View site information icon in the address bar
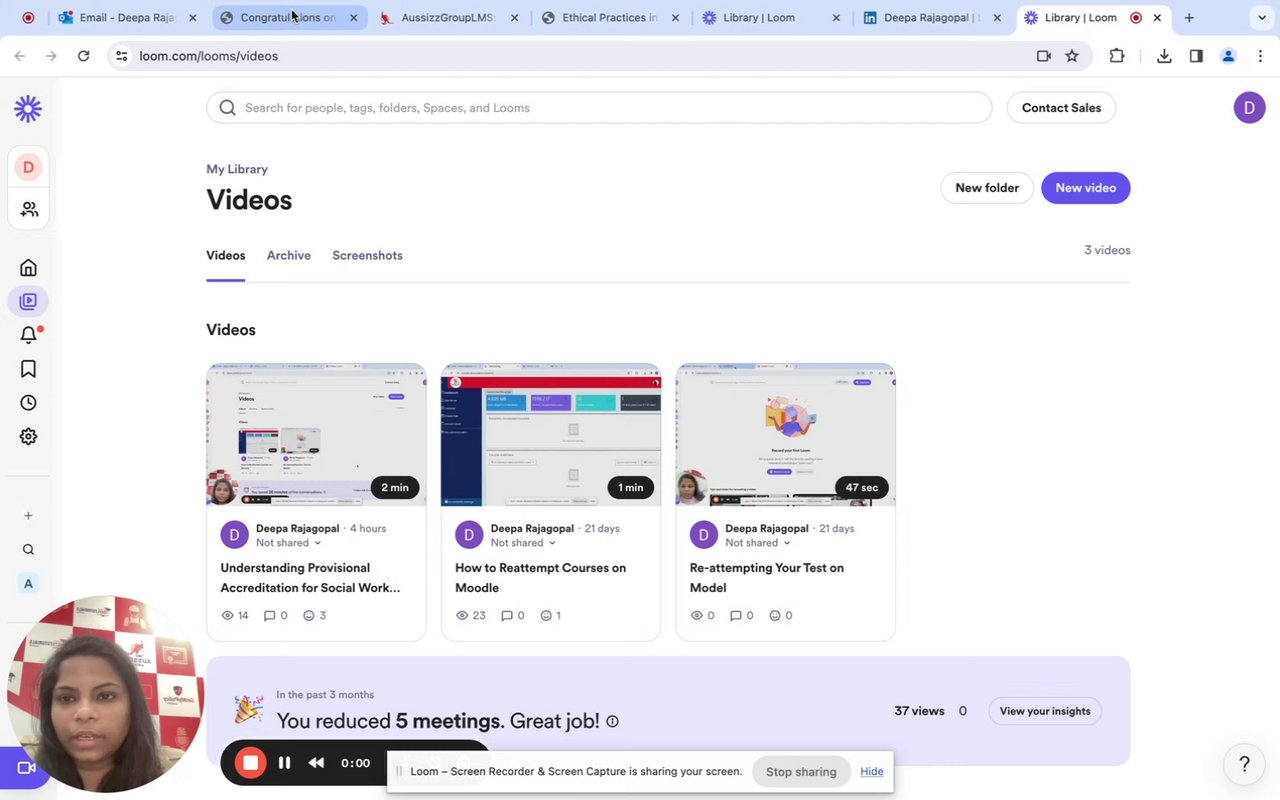The image size is (1280, 800). tap(121, 56)
